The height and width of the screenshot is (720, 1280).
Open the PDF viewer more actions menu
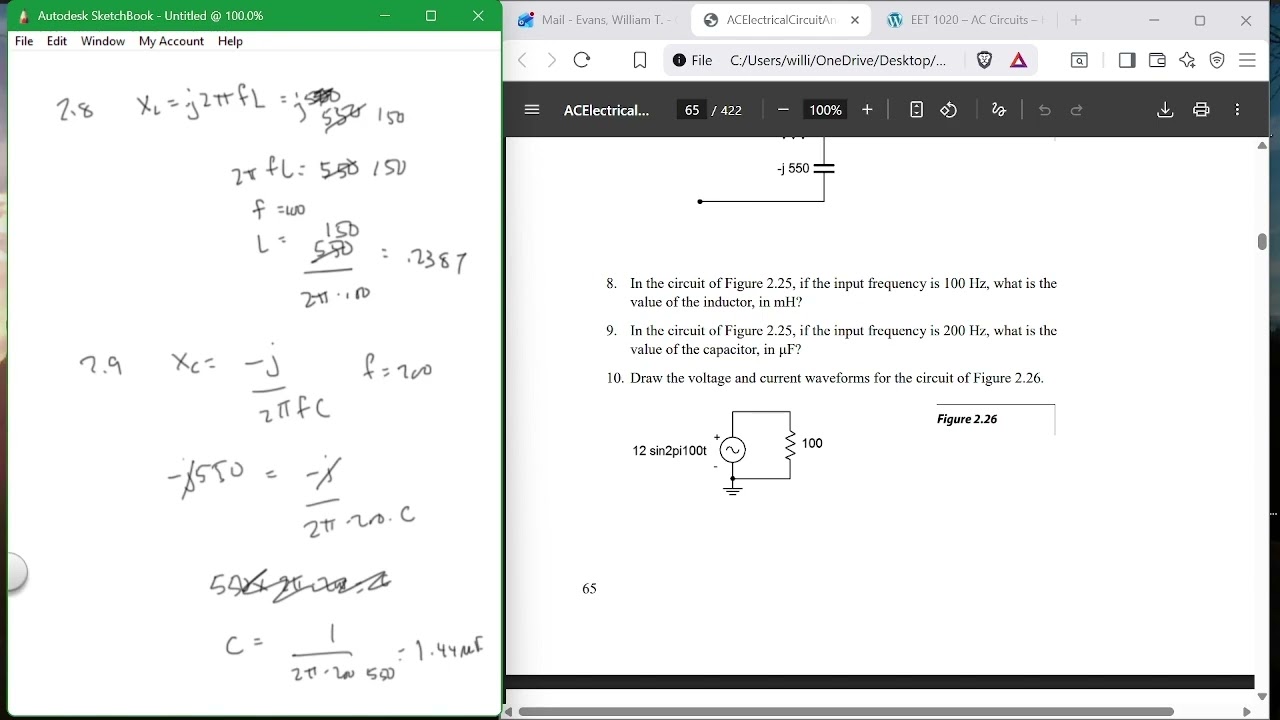pos(1238,110)
